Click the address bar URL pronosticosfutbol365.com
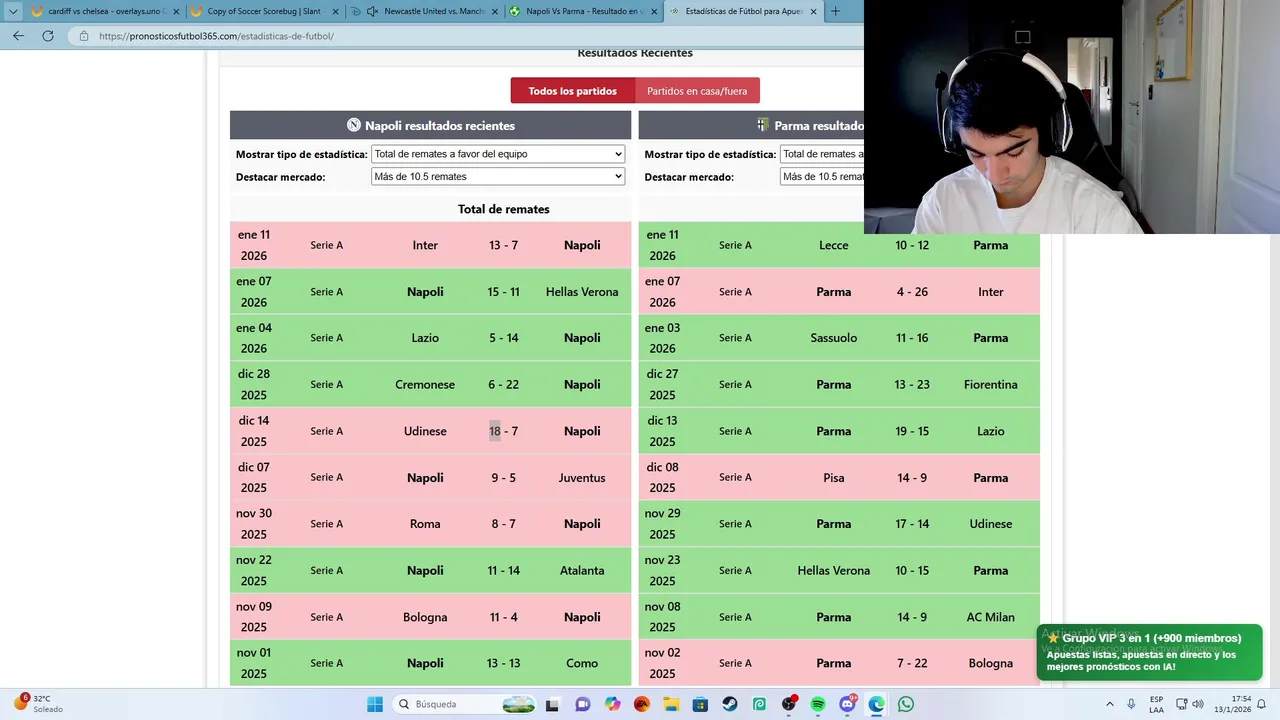Image resolution: width=1280 pixels, height=720 pixels. [x=216, y=36]
